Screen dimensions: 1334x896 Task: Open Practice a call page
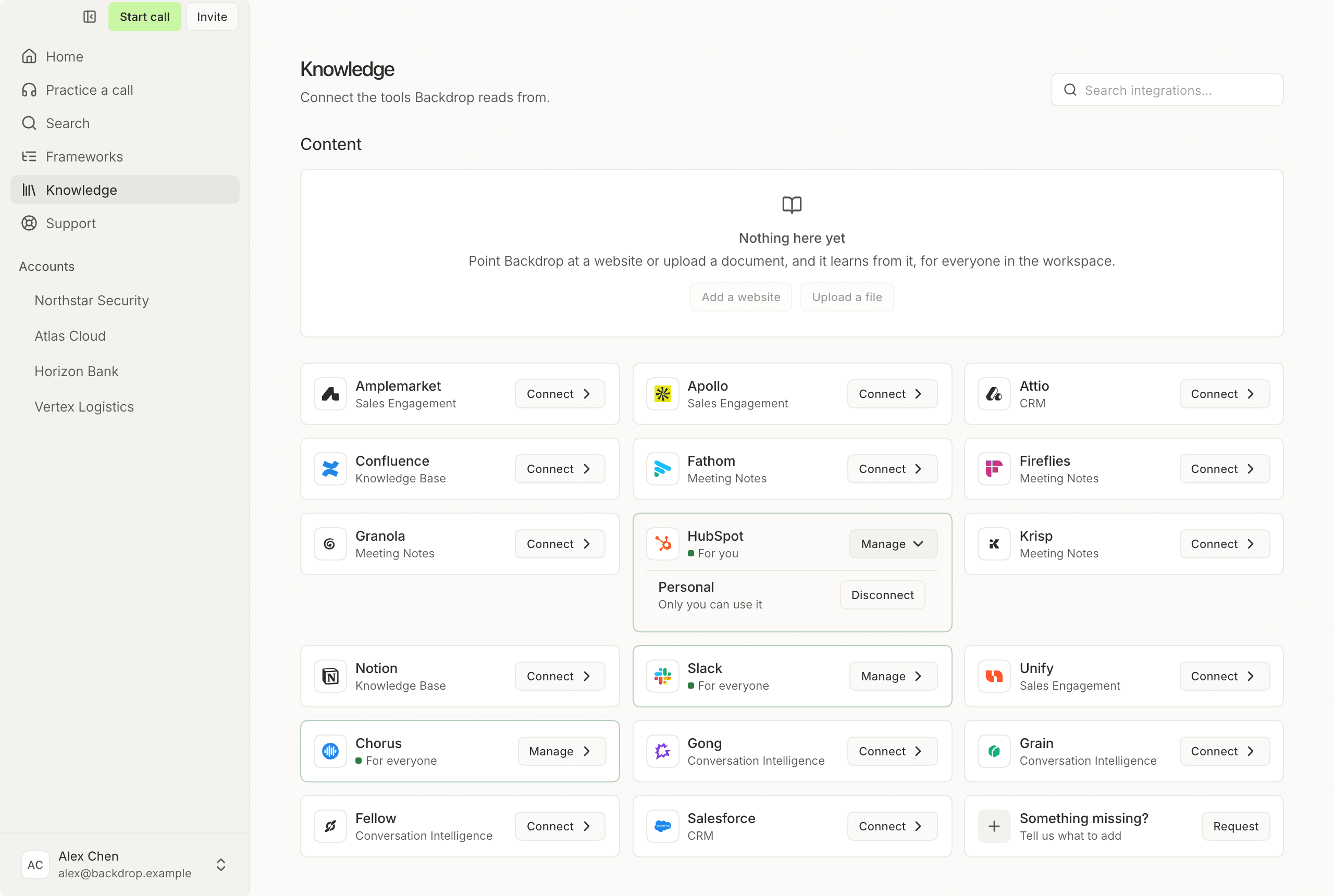[125, 90]
